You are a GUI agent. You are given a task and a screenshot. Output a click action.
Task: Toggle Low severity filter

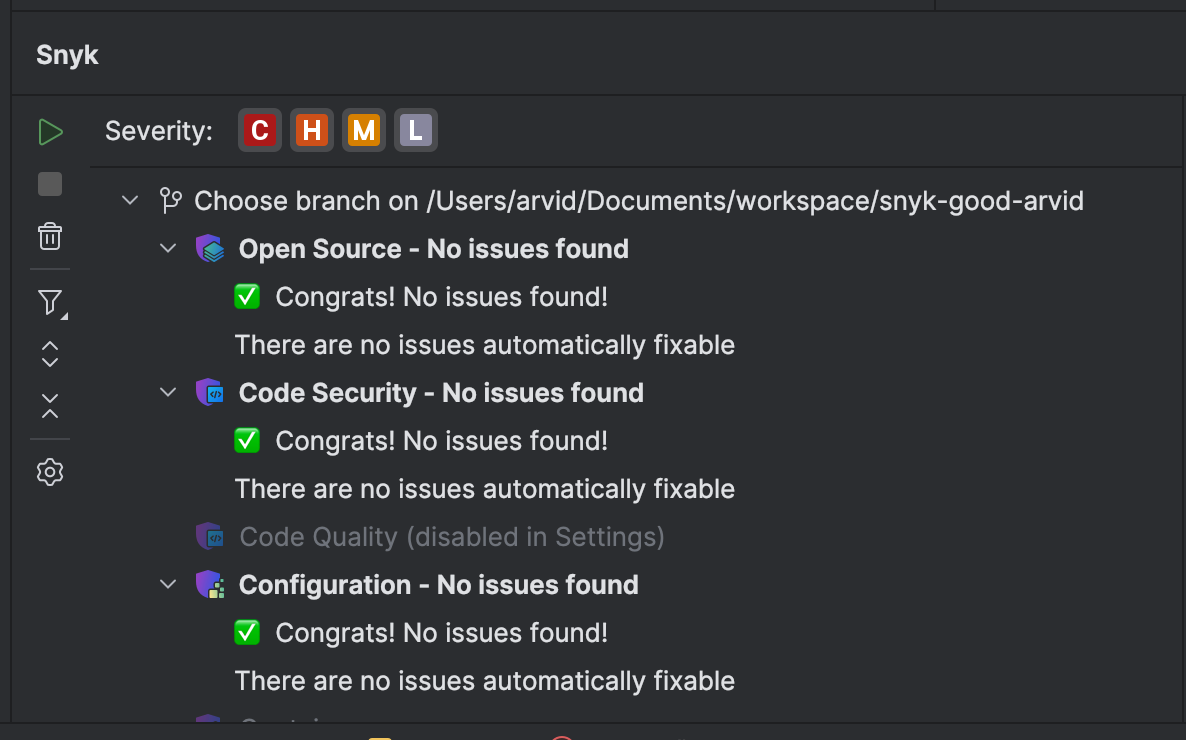(x=416, y=130)
